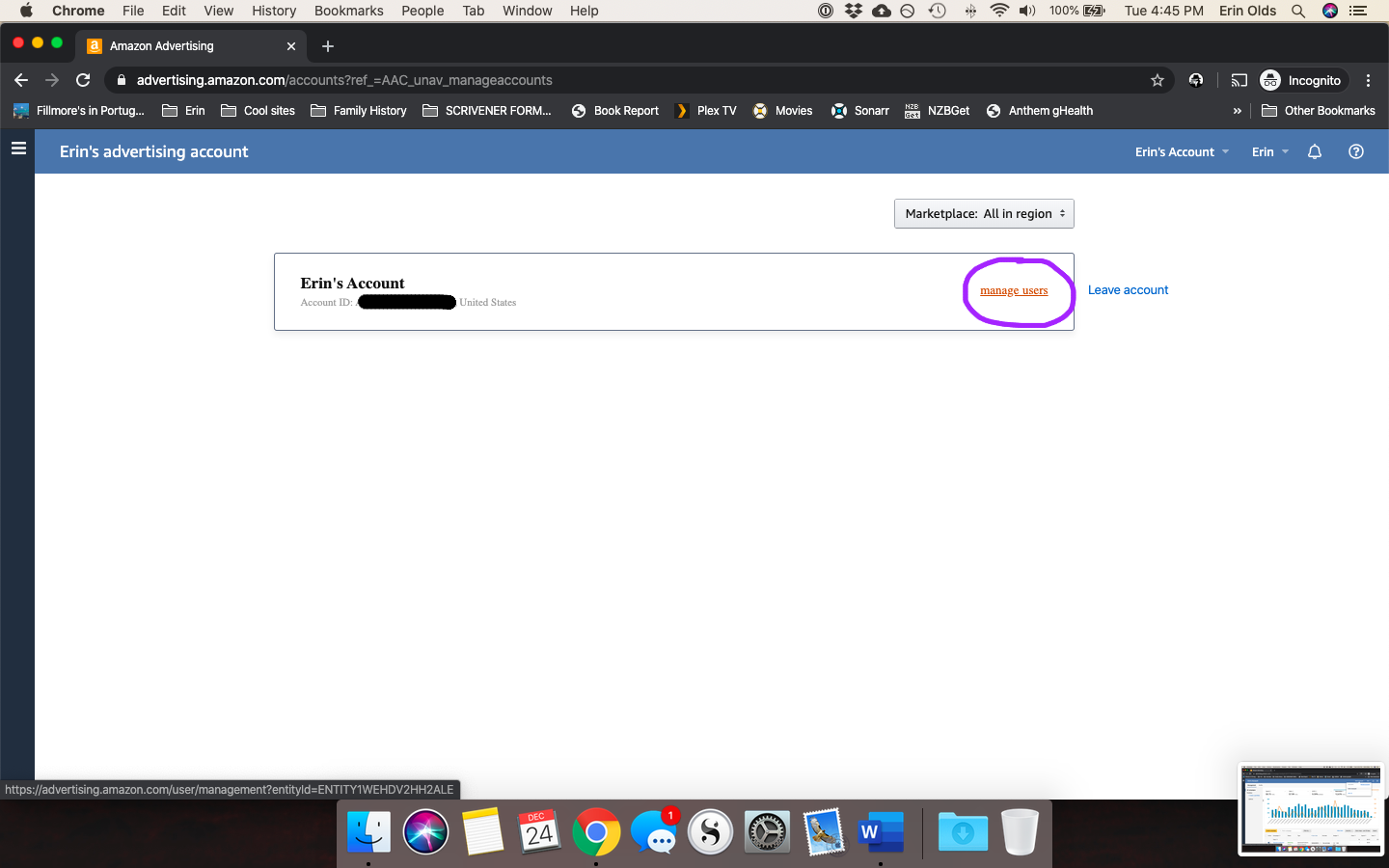
Task: Open notifications bell icon
Action: (x=1314, y=151)
